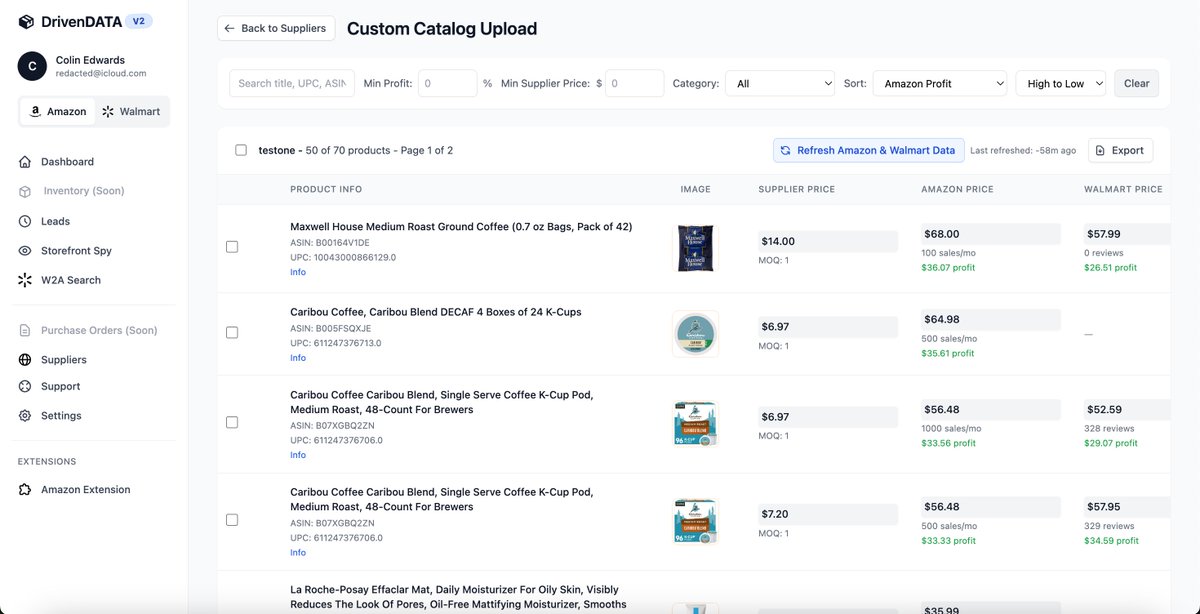Select the Amazon marketplace tab
Screen dimensions: 1200x614
(x=57, y=111)
